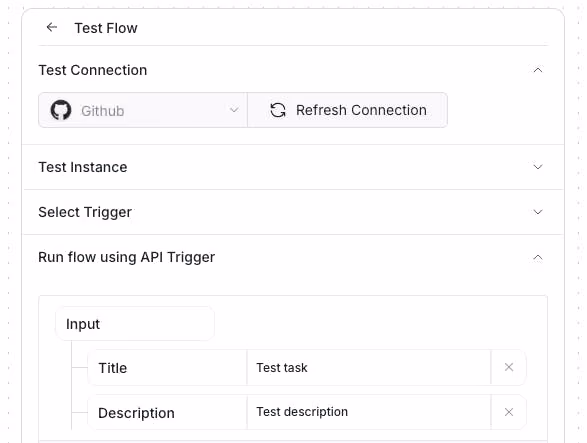Click the Select Trigger heading
The image size is (587, 443).
(x=85, y=212)
